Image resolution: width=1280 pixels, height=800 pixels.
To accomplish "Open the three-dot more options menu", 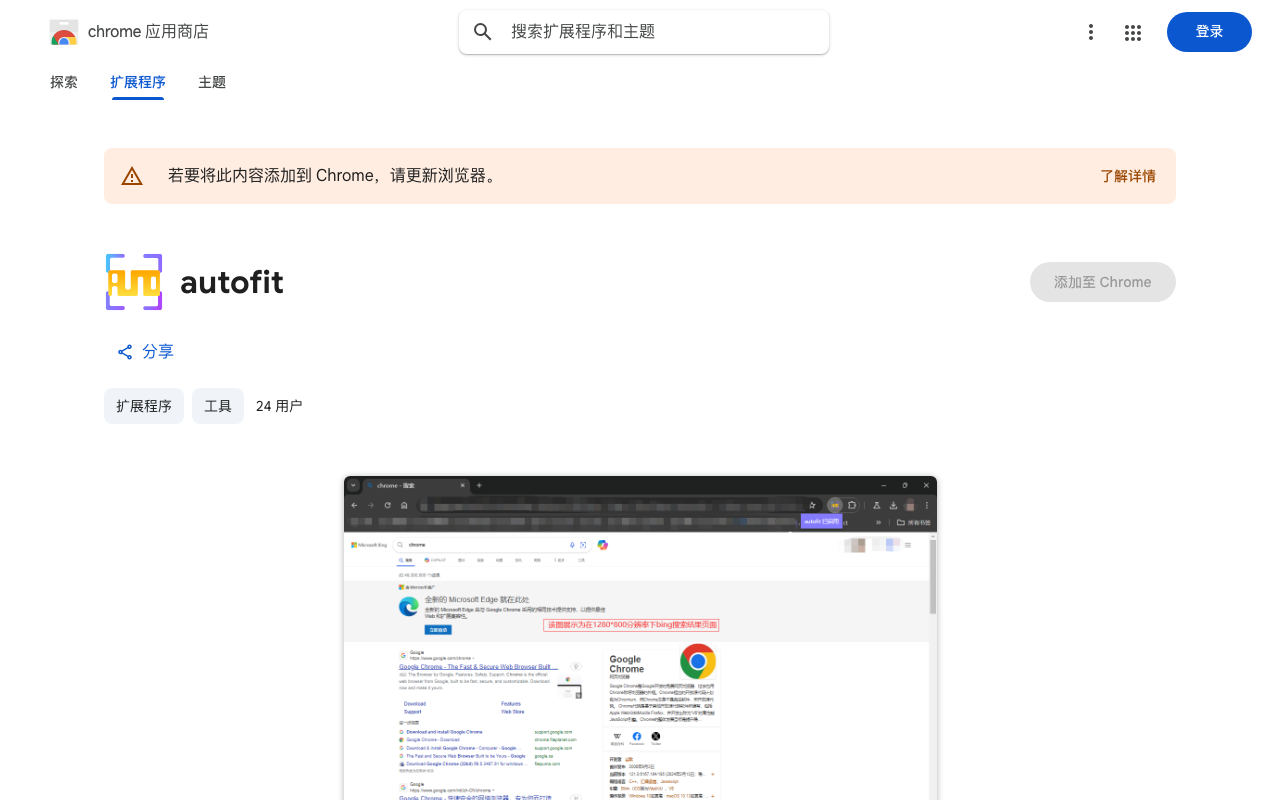I will pyautogui.click(x=1091, y=32).
